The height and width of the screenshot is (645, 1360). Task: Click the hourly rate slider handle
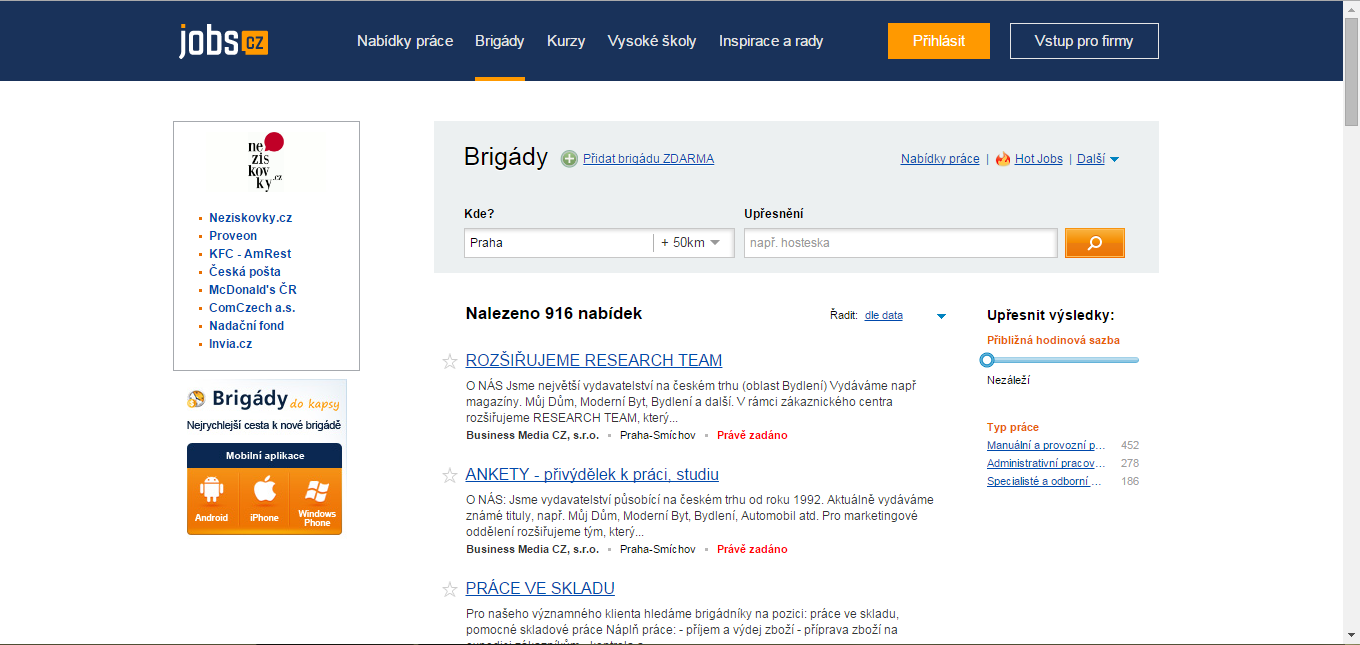987,360
